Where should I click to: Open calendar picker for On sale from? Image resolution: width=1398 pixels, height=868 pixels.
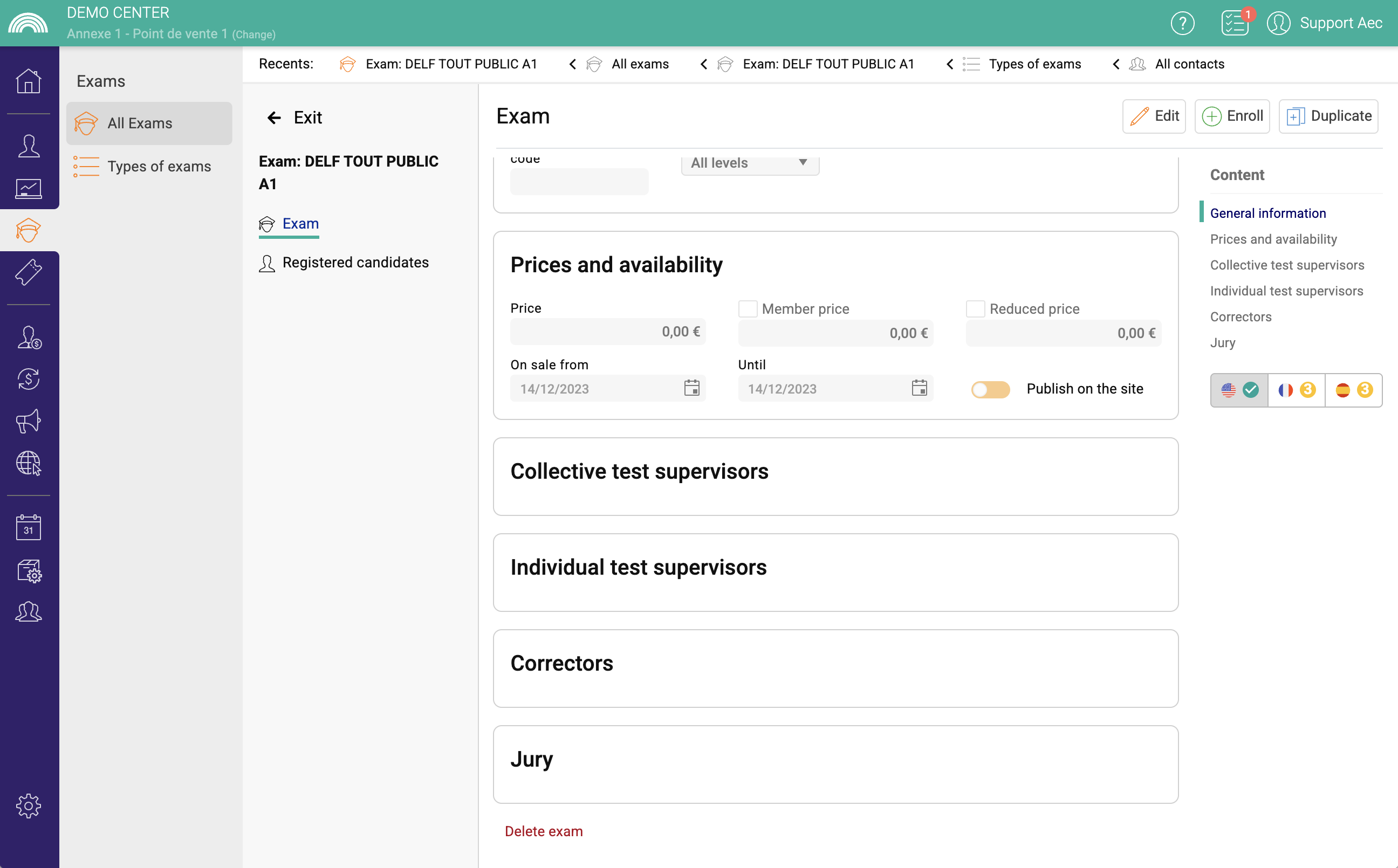pyautogui.click(x=691, y=389)
